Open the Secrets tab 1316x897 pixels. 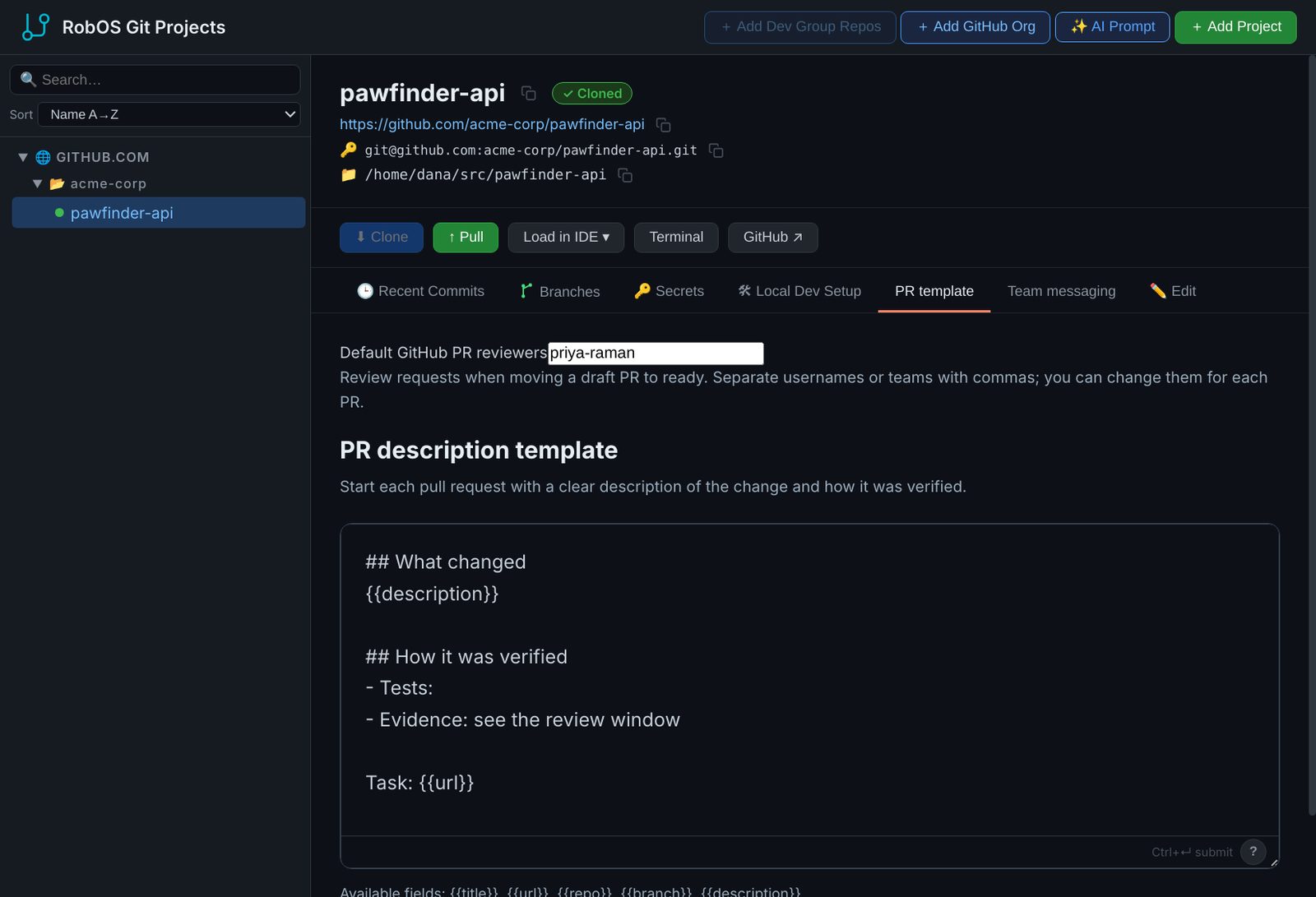[x=669, y=291]
